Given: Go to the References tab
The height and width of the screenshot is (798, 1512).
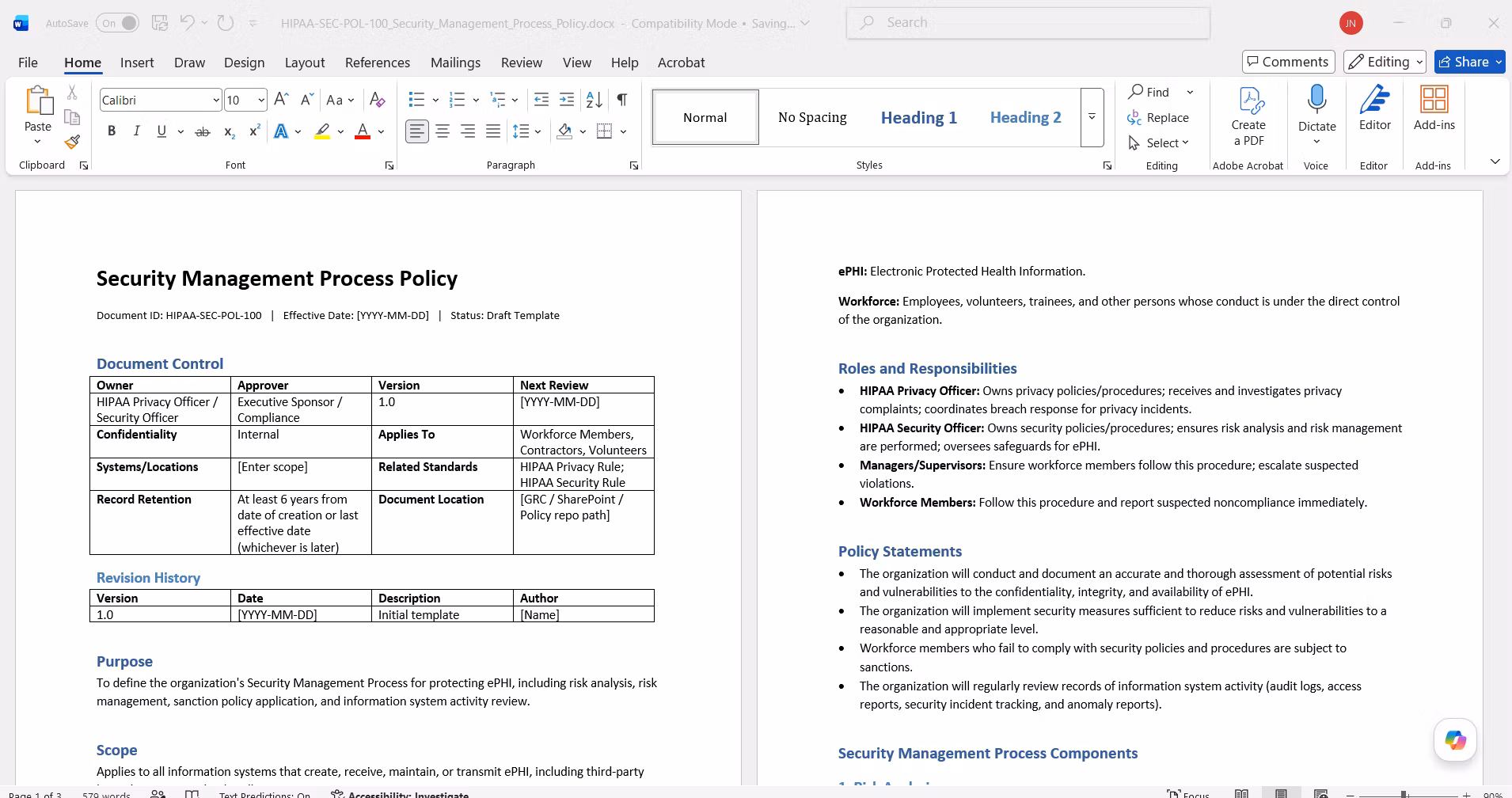Looking at the screenshot, I should 378,63.
